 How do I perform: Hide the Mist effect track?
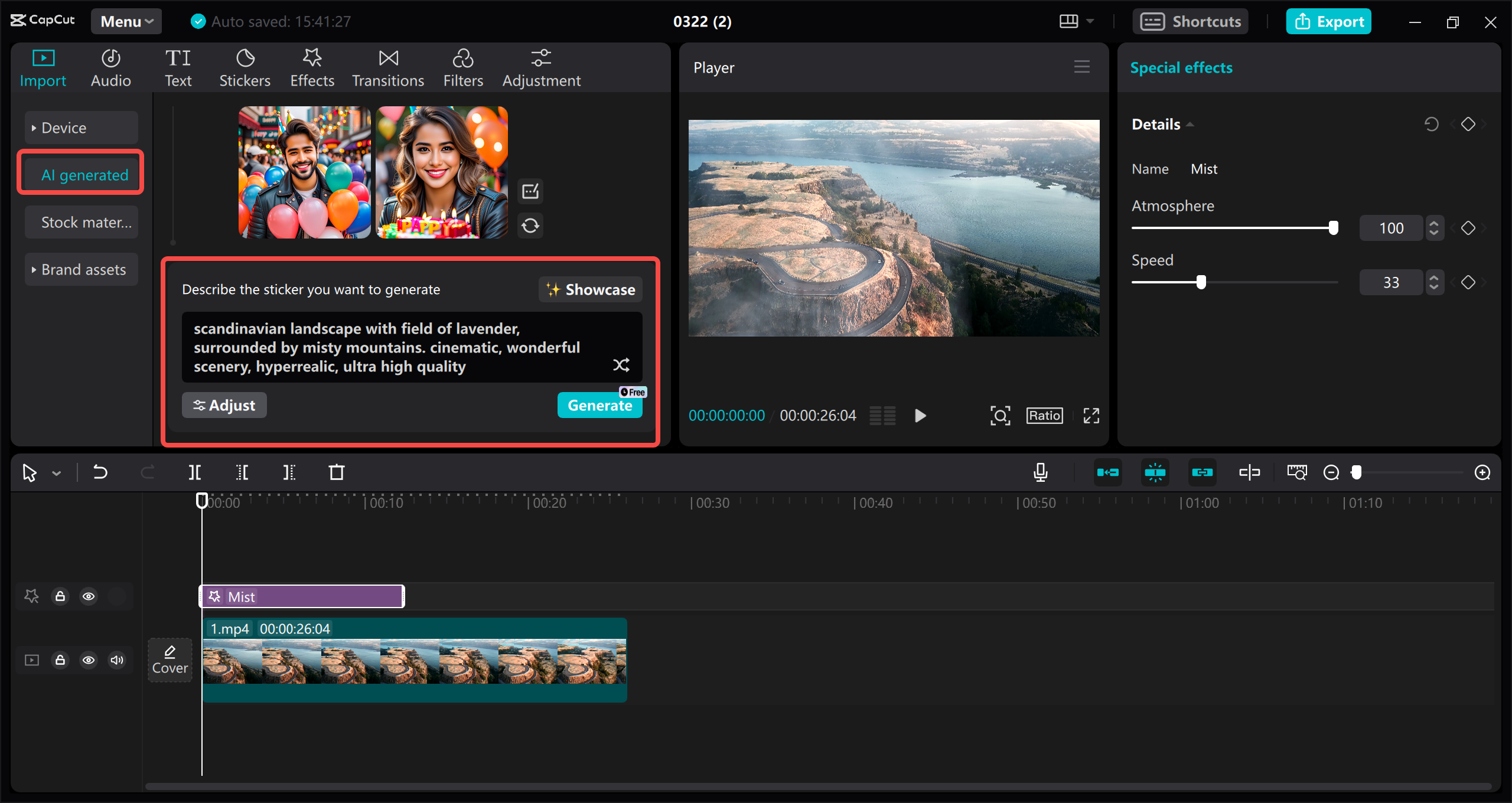(89, 596)
